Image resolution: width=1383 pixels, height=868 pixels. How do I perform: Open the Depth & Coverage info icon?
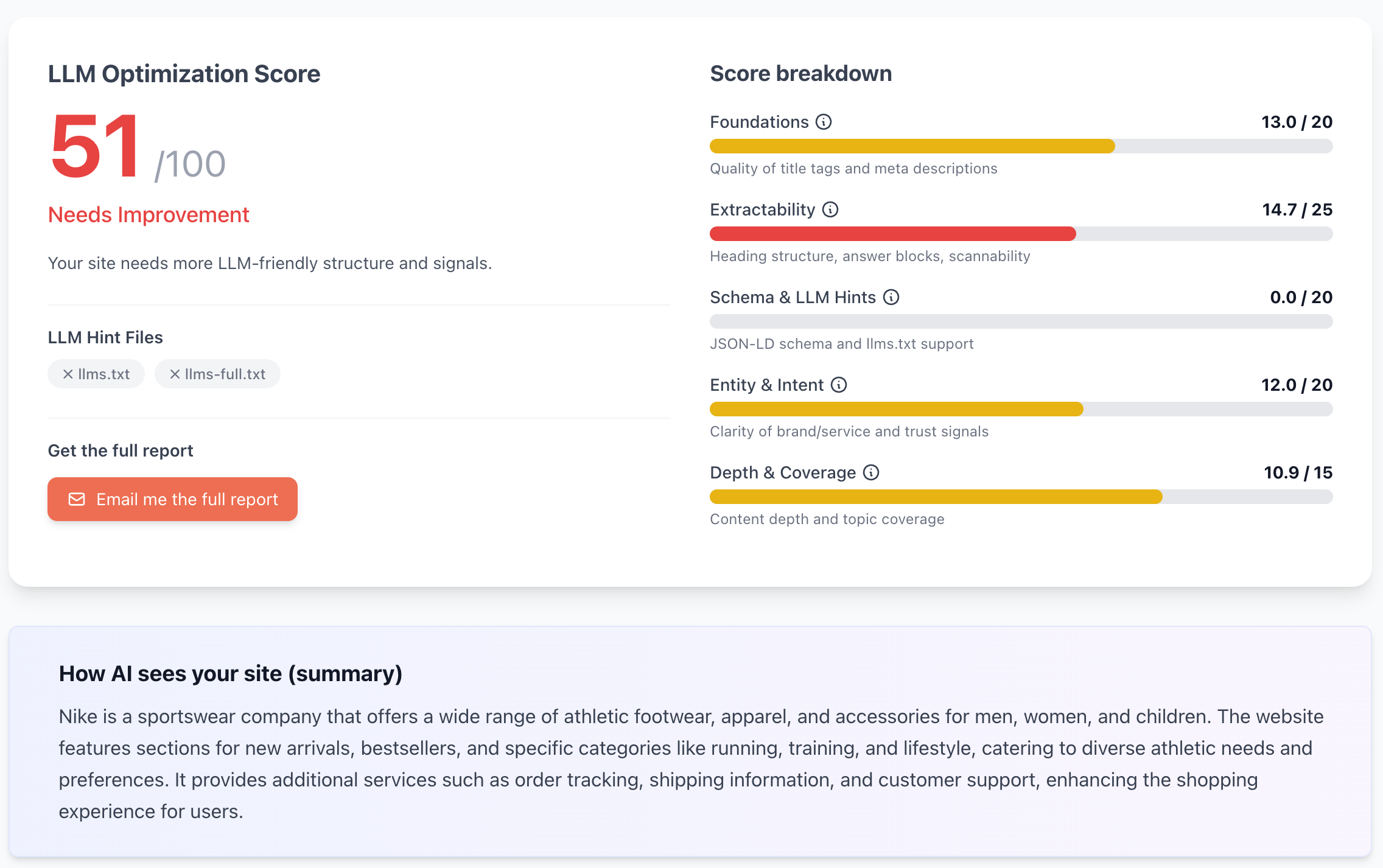[870, 472]
